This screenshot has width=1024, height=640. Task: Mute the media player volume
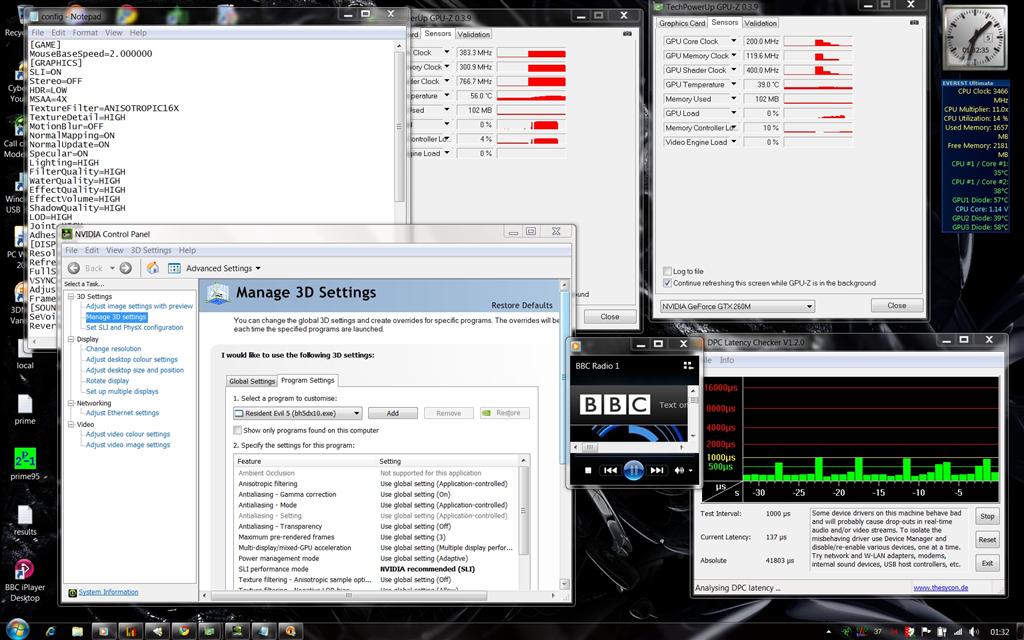pos(679,470)
